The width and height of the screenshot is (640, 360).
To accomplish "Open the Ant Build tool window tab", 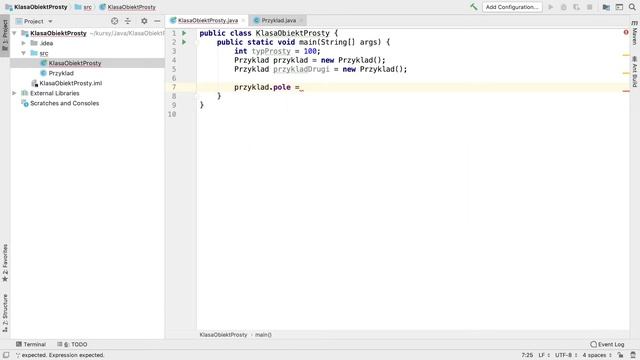I will click(635, 71).
